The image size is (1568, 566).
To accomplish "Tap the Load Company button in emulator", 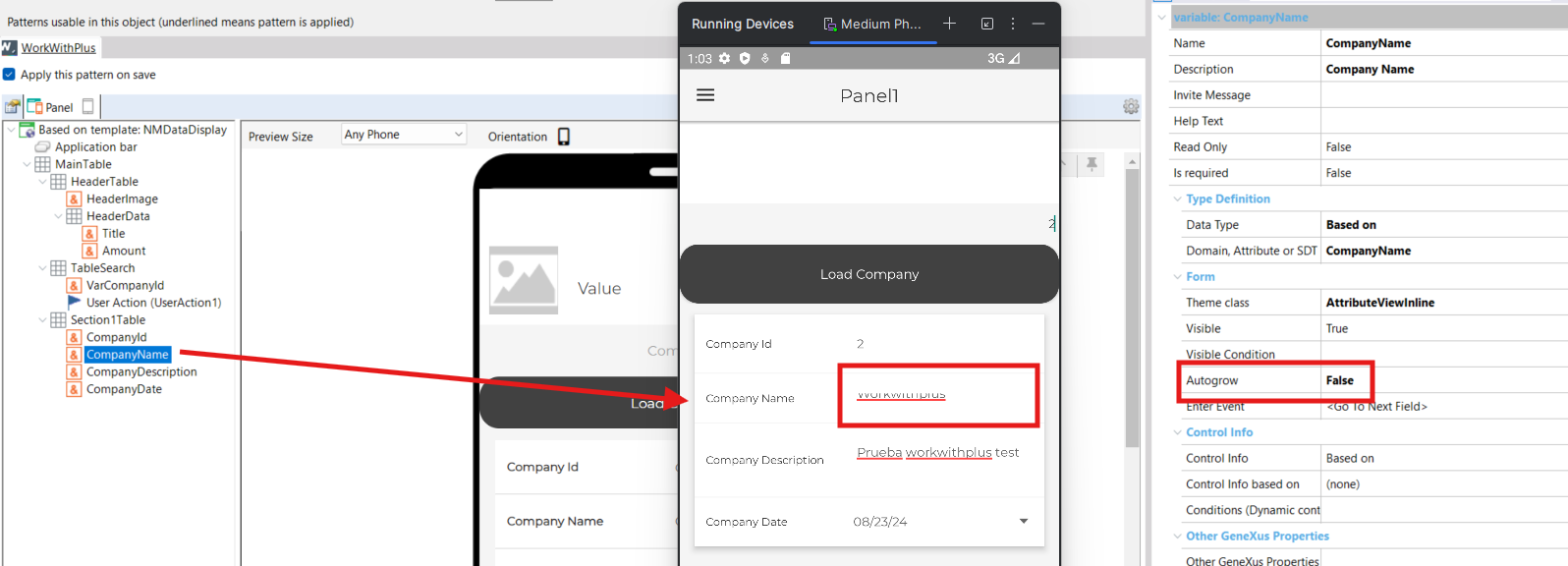I will click(869, 274).
